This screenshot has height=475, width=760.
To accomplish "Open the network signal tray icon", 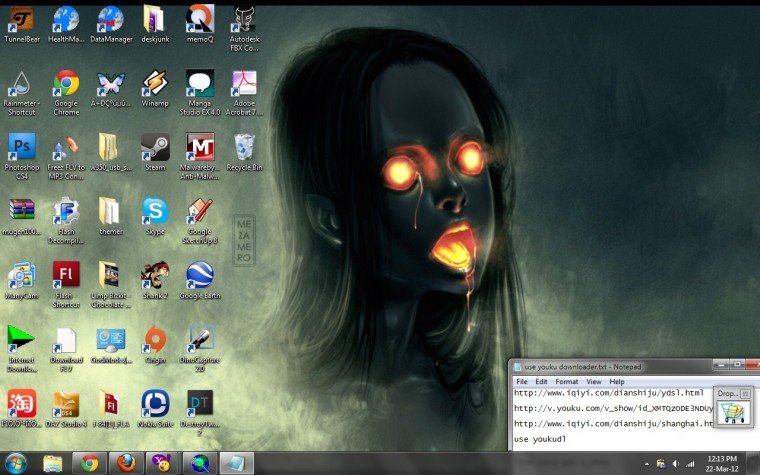I will coord(690,464).
